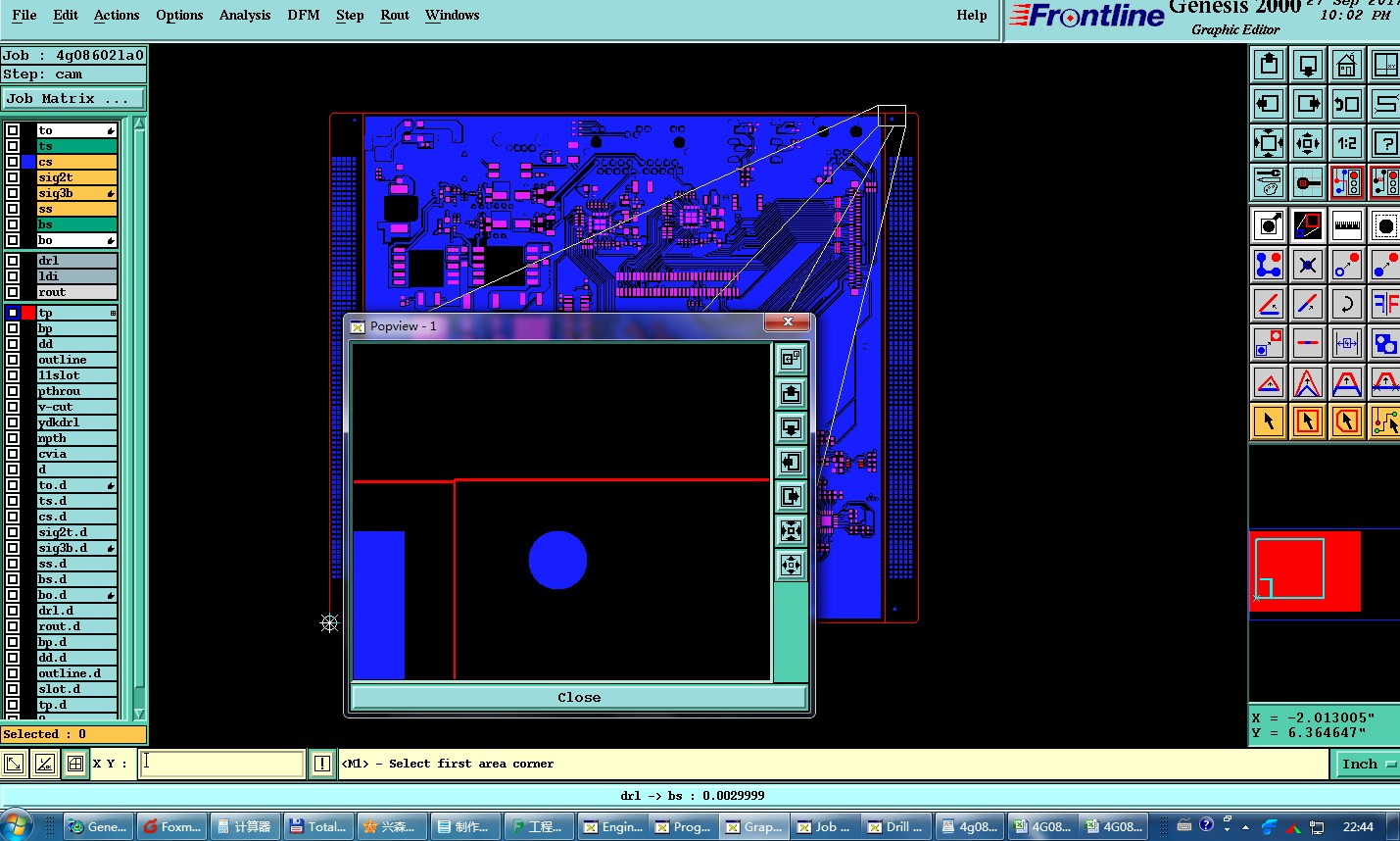Toggle the checkbox for layer rout

point(13,292)
